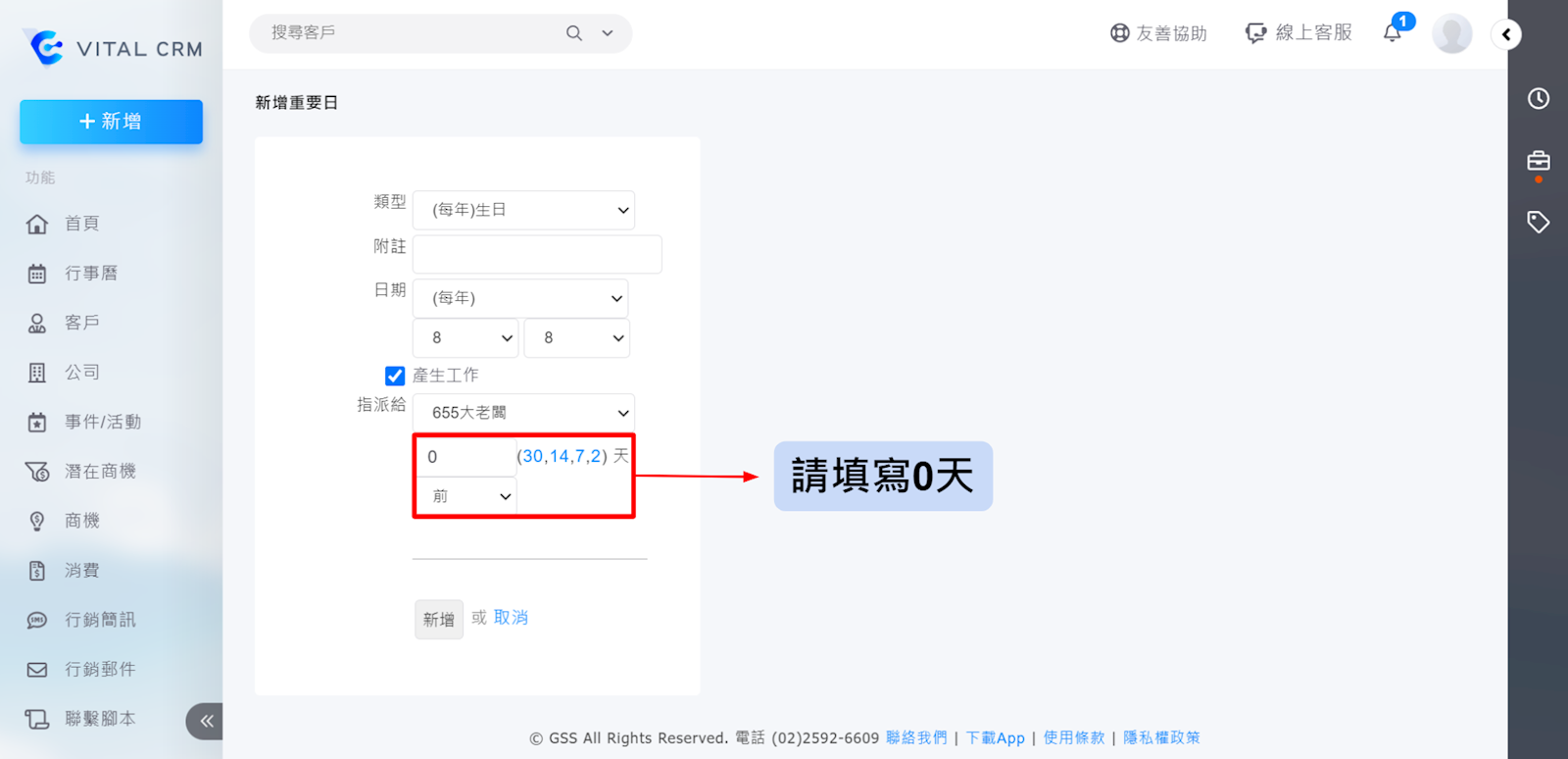Click the search magnifier icon
The width and height of the screenshot is (1568, 759).
574,33
